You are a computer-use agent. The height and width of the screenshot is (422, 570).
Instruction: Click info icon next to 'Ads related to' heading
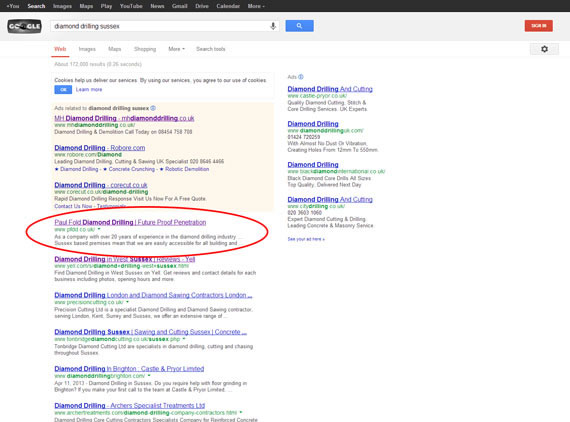coord(153,108)
